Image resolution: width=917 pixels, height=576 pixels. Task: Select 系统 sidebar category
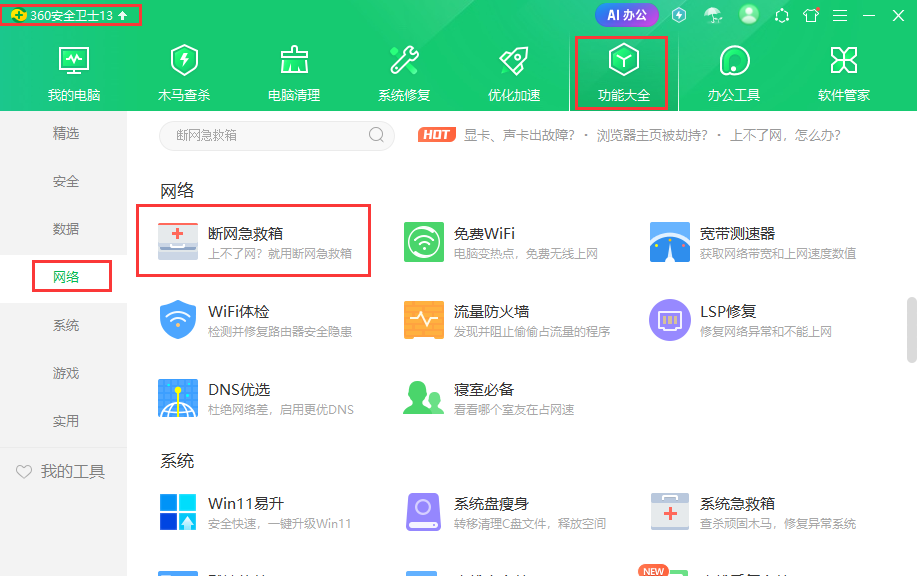pos(66,325)
